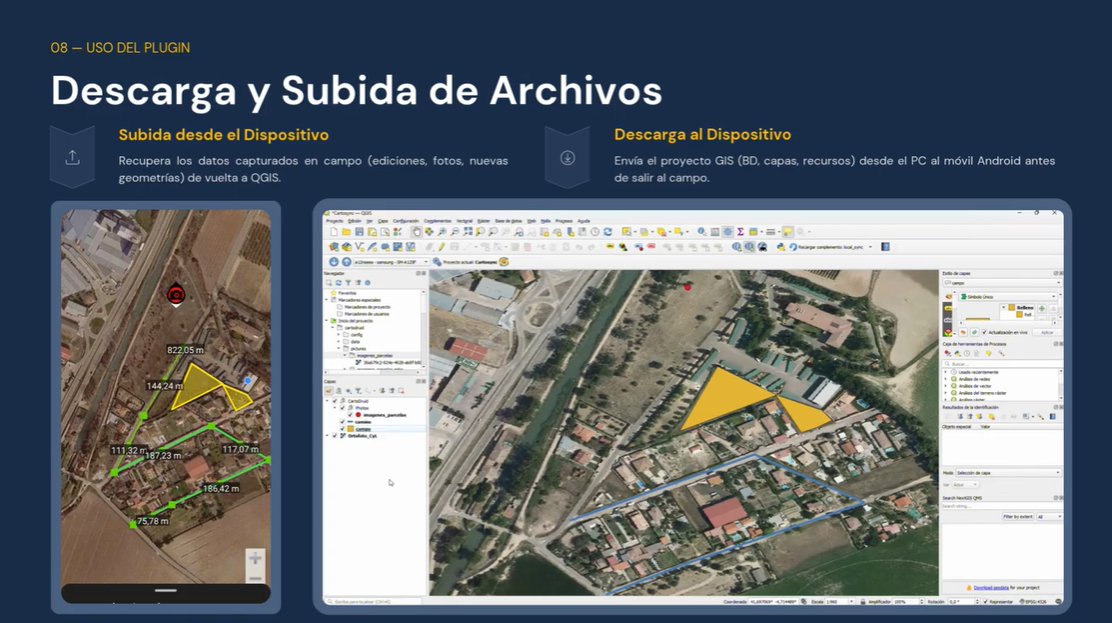The height and width of the screenshot is (623, 1112).
Task: Open the Samsung device dropdown
Action: (x=387, y=262)
